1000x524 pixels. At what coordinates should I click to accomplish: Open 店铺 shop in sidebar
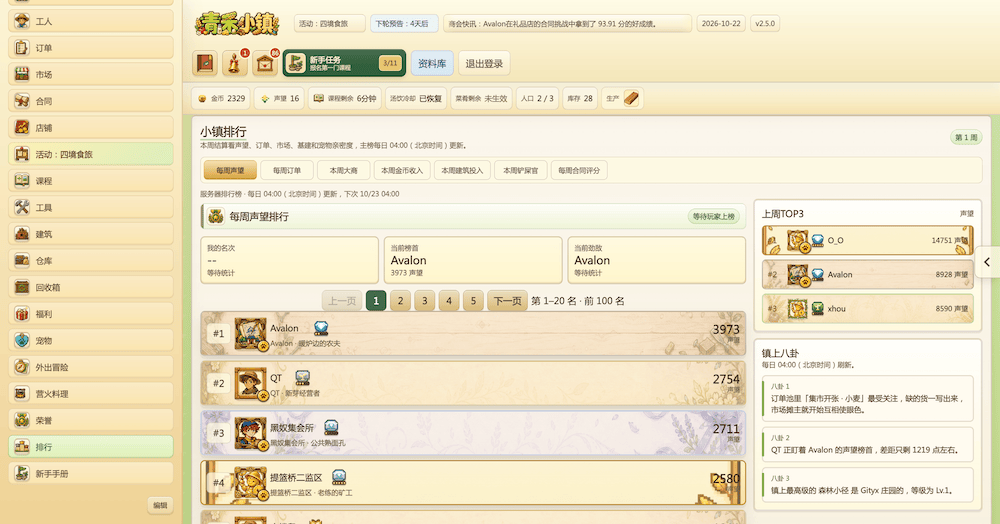pos(91,127)
